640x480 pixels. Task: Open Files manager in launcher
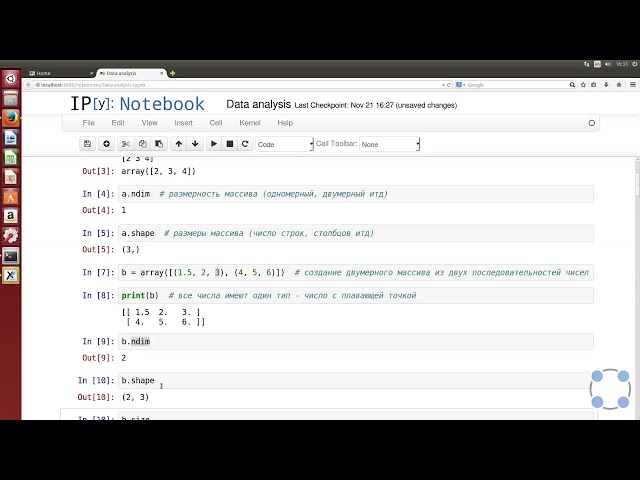11,98
